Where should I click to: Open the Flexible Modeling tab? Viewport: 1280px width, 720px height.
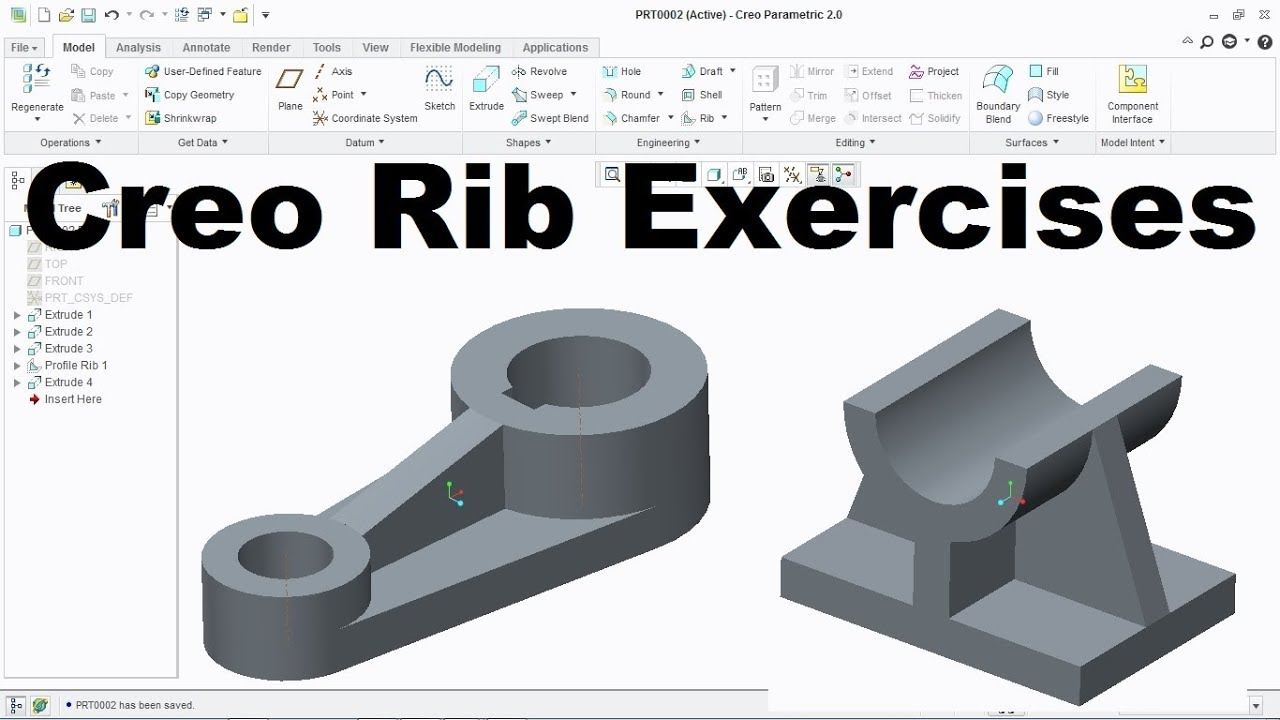[x=455, y=47]
